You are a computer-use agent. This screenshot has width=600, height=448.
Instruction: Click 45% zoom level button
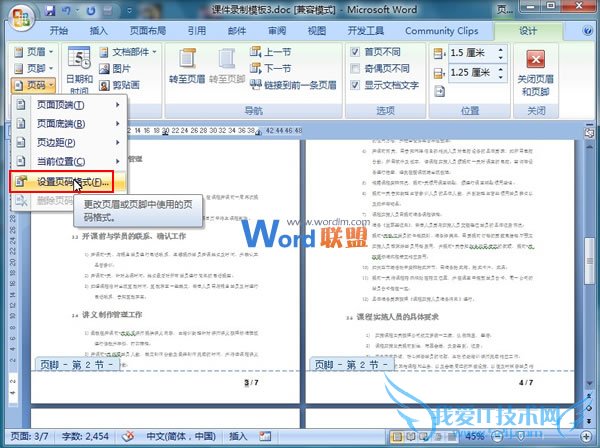click(475, 436)
